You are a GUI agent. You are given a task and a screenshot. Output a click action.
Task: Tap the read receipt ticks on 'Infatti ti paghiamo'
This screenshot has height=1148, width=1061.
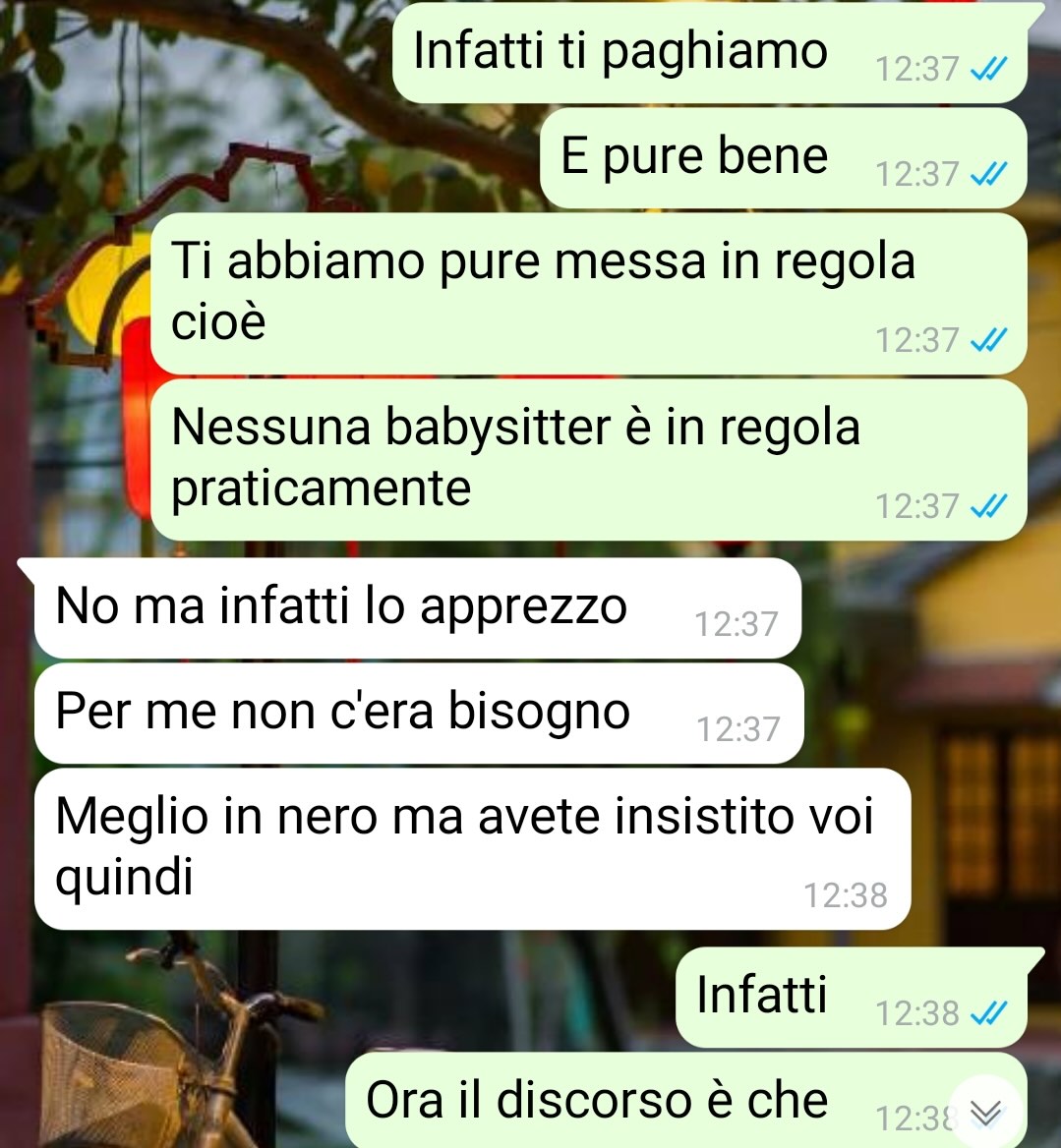point(988,69)
